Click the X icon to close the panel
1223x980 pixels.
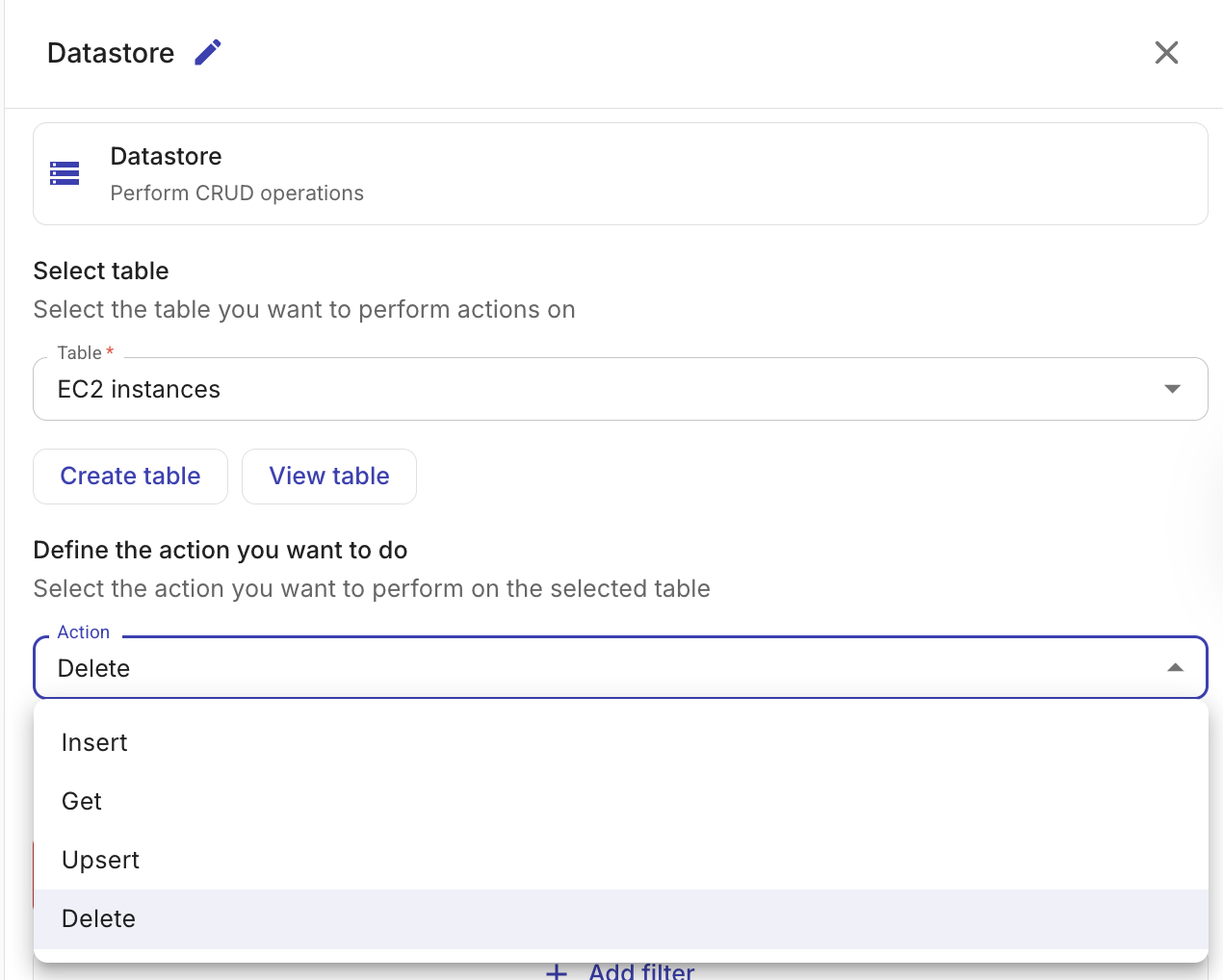pos(1166,53)
